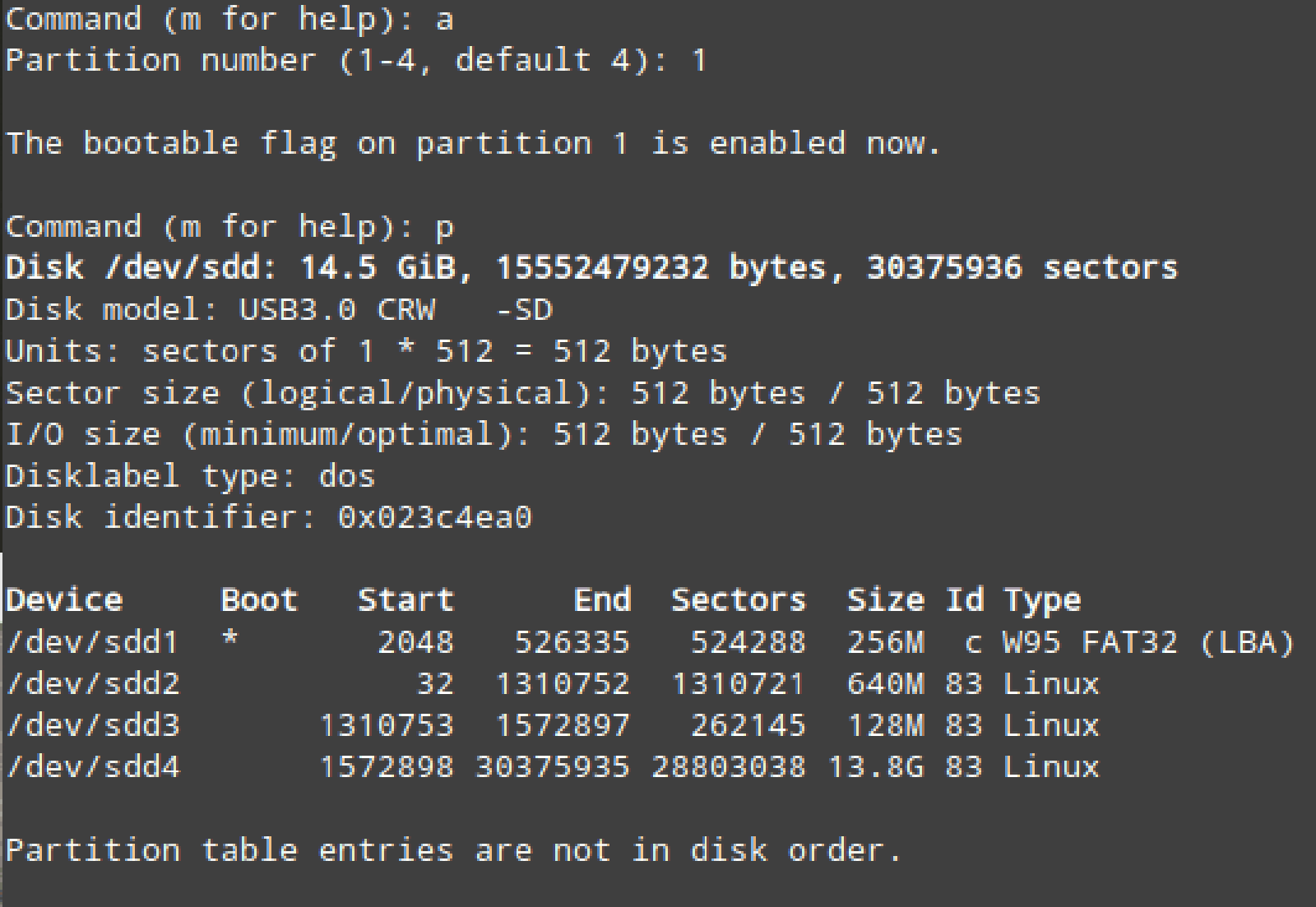Click the Boot column header
Screen dimensions: 1316x907
point(259,600)
